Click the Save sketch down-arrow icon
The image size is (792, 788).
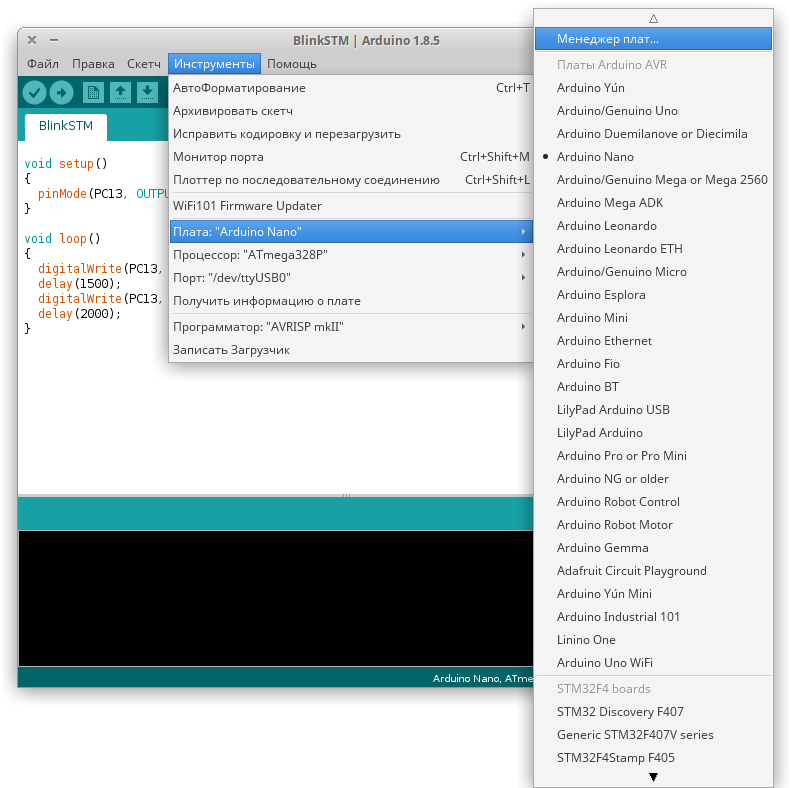147,92
